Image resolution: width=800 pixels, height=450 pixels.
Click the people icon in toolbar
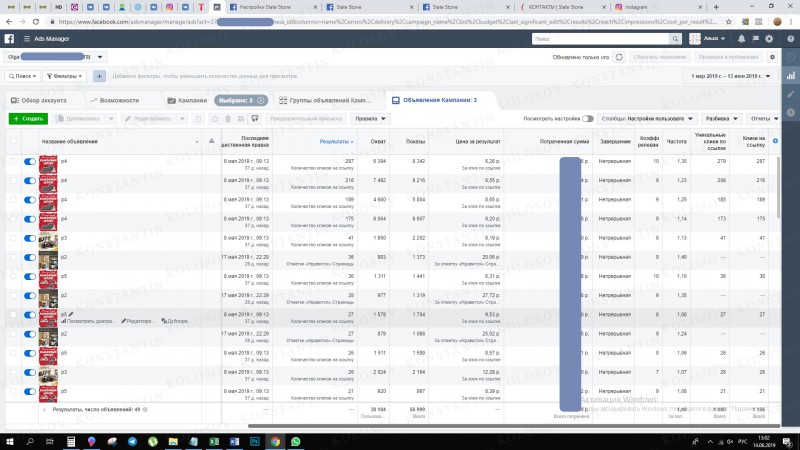pos(241,119)
